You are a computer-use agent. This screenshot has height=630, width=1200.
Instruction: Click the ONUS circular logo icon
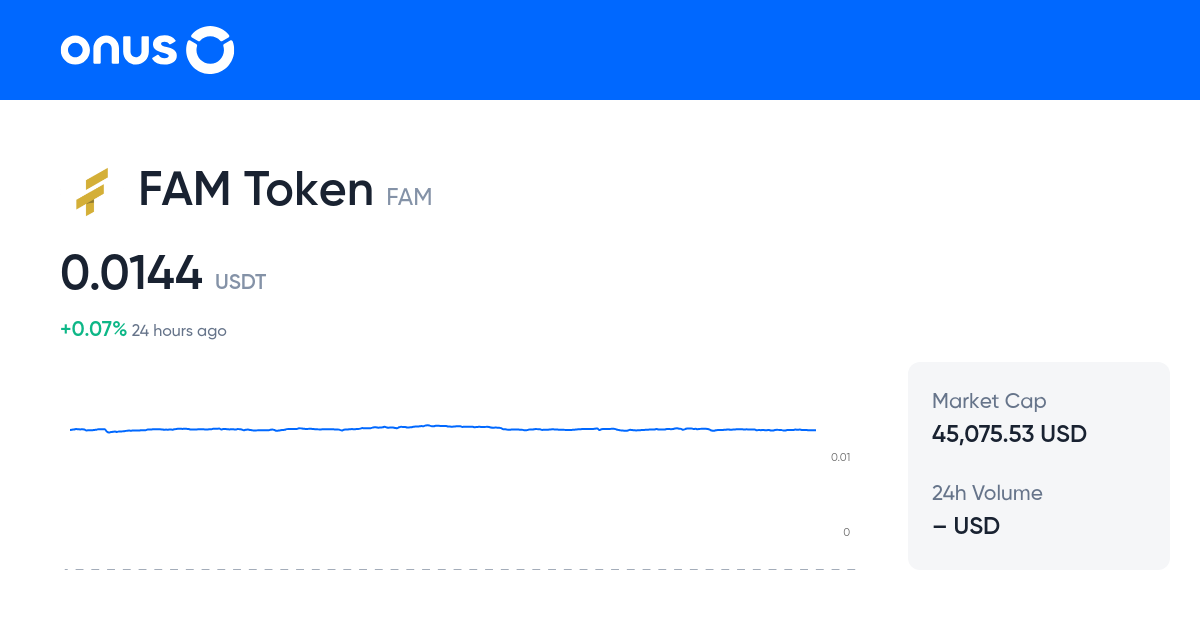pyautogui.click(x=211, y=50)
